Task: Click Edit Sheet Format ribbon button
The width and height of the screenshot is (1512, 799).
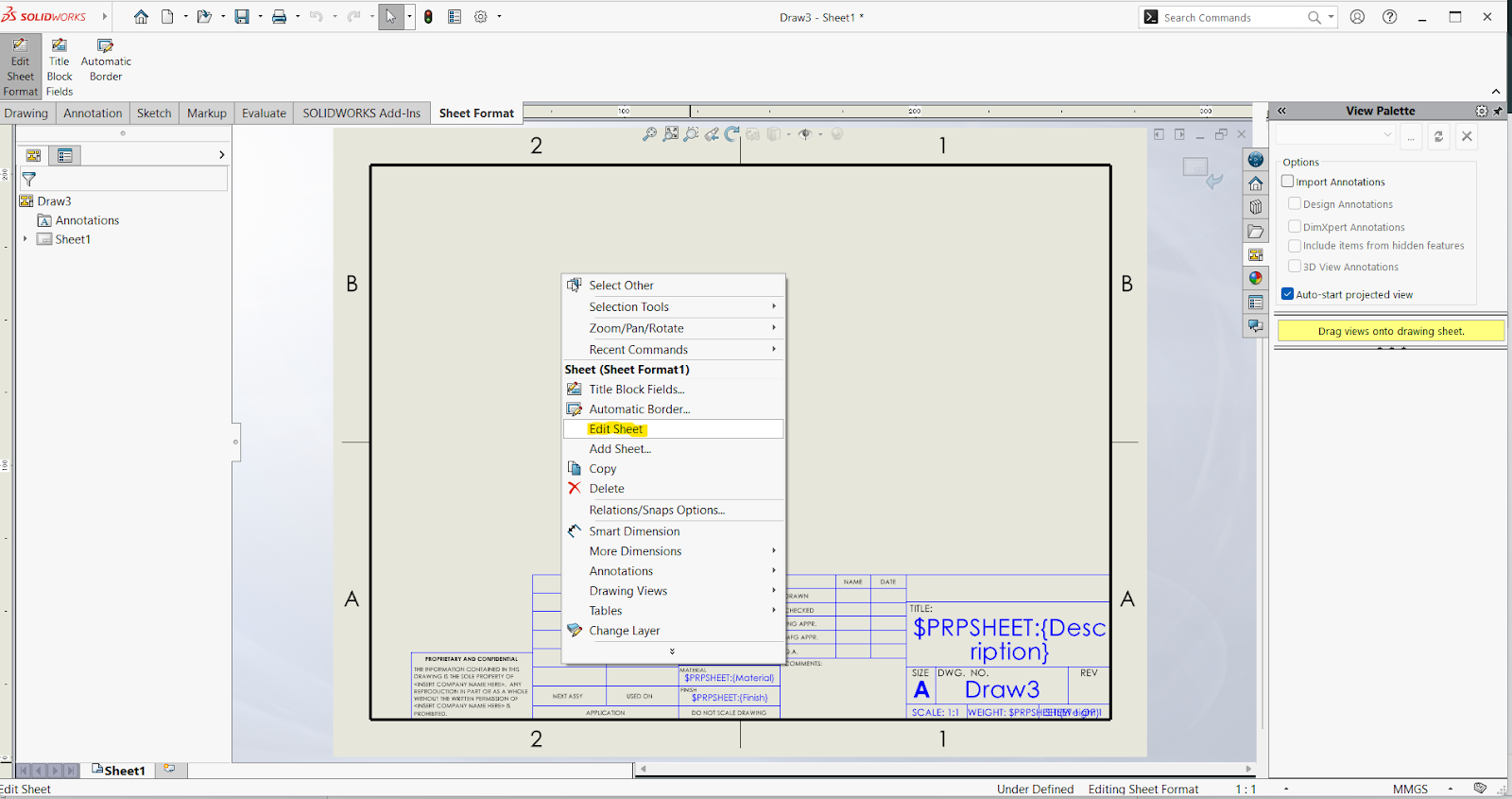Action: coord(20,66)
